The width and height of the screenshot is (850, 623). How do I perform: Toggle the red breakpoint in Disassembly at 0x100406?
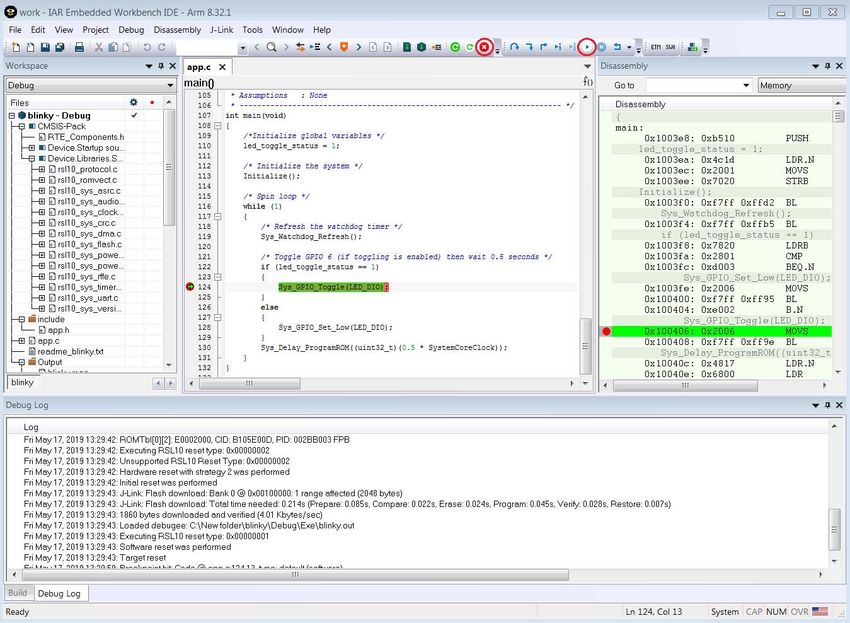(x=606, y=331)
